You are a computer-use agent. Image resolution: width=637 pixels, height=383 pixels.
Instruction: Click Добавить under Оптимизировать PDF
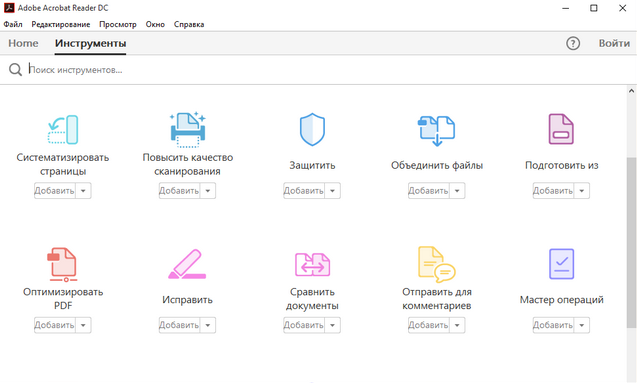pyautogui.click(x=54, y=325)
